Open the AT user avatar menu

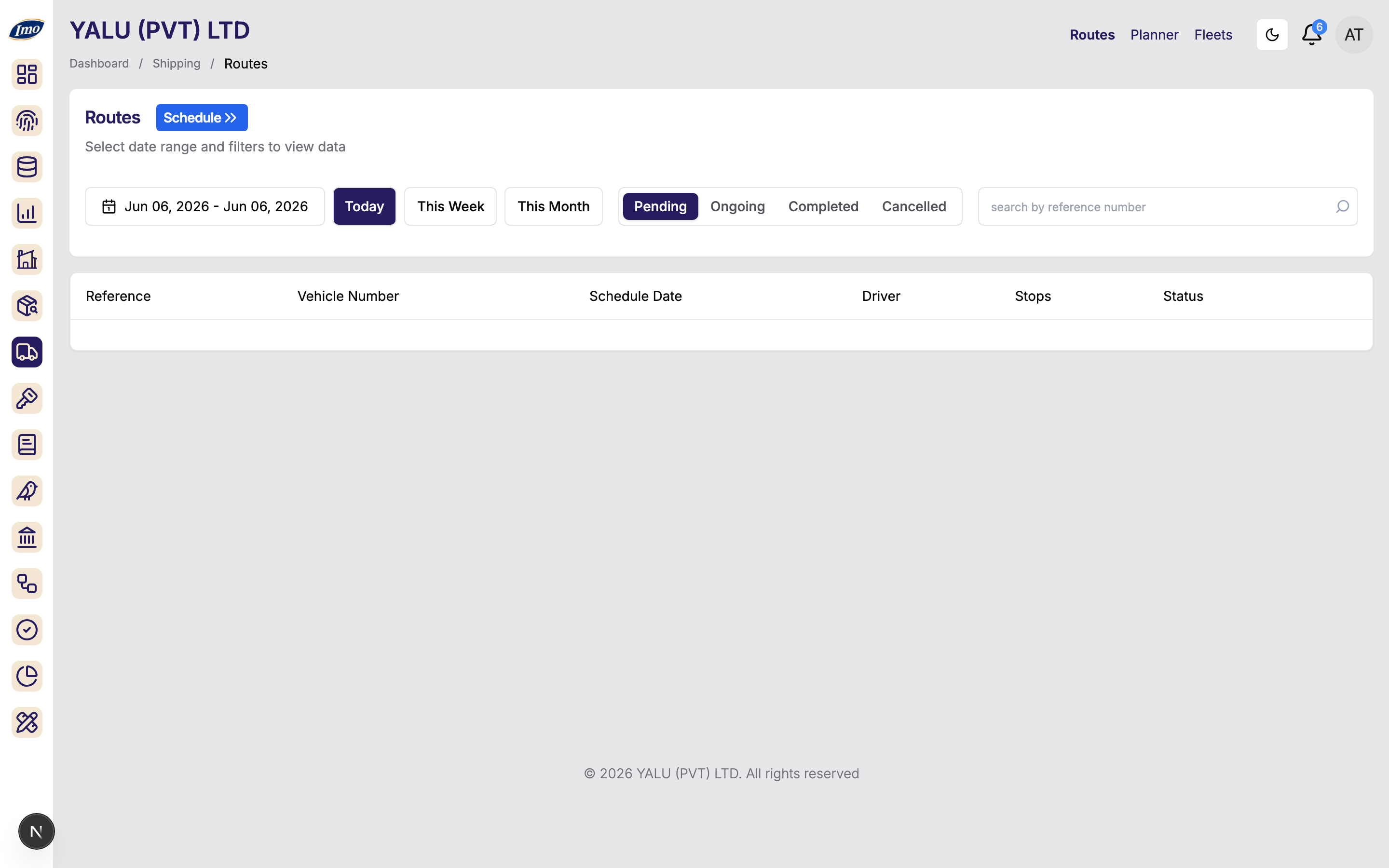[x=1354, y=35]
